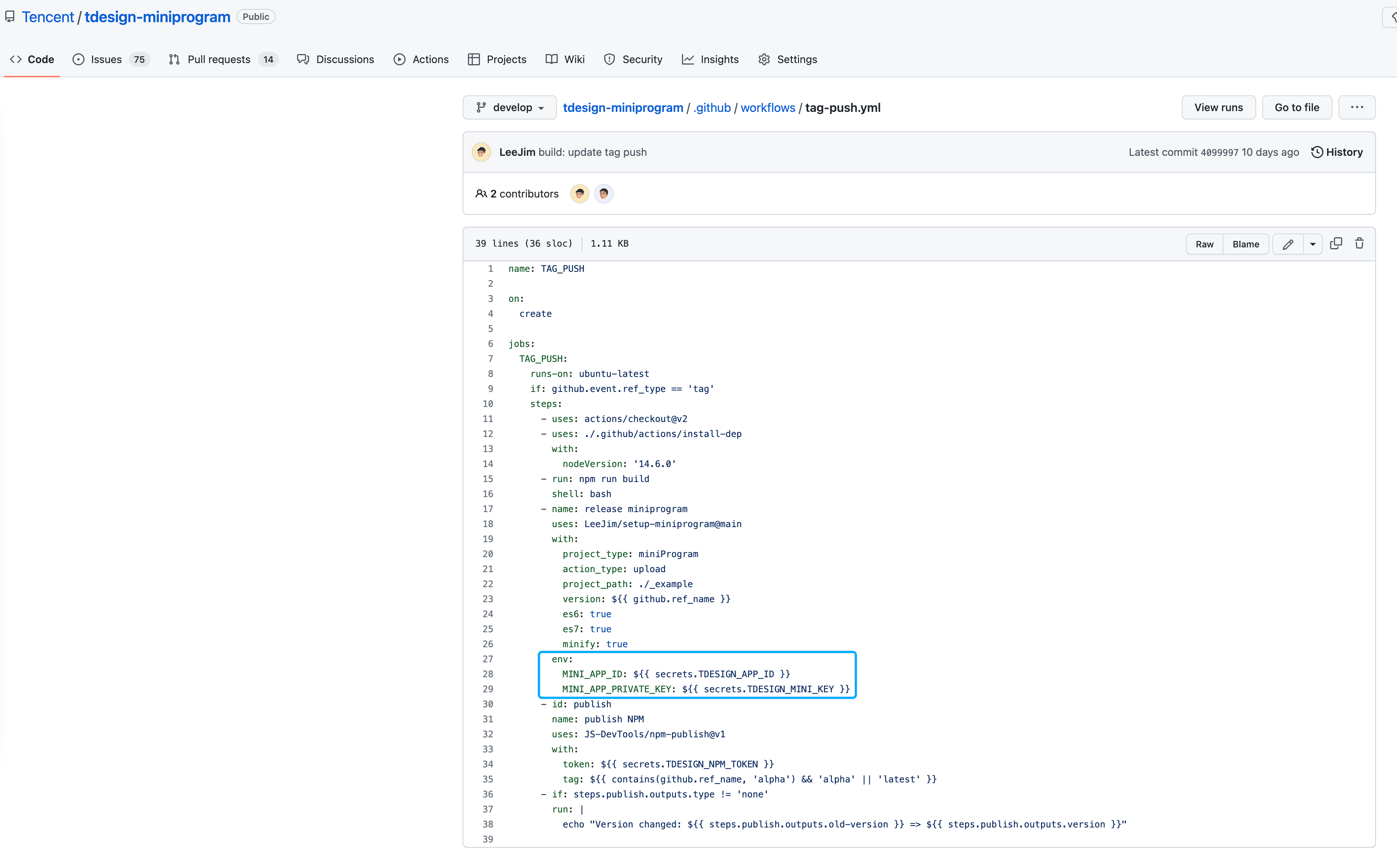View the Raw file
Image resolution: width=1397 pixels, height=868 pixels.
click(1204, 244)
